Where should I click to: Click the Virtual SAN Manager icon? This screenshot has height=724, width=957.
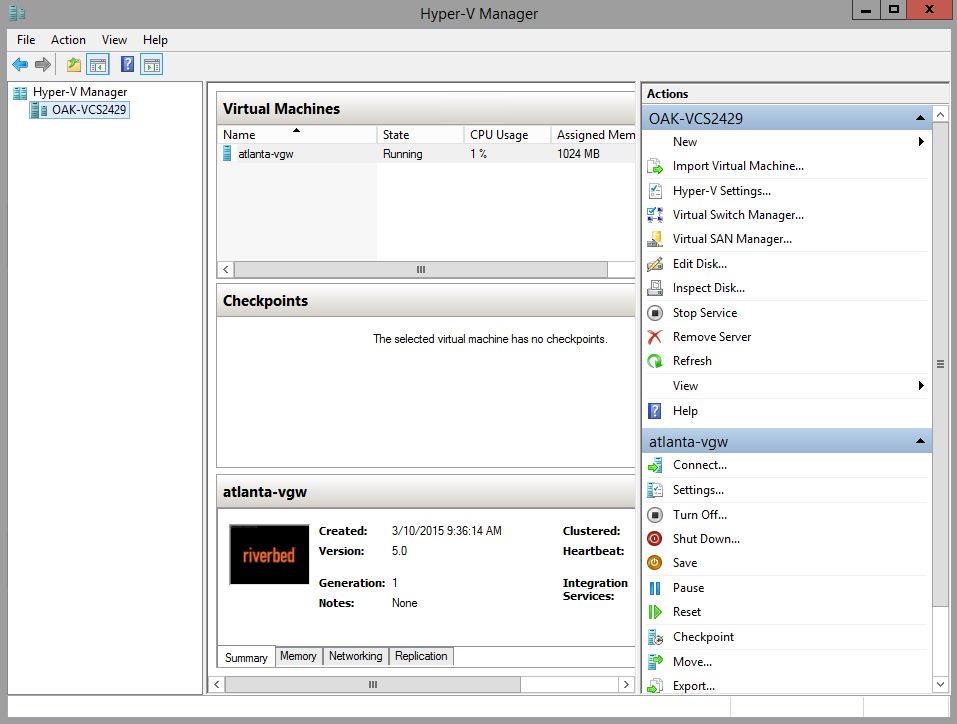655,239
